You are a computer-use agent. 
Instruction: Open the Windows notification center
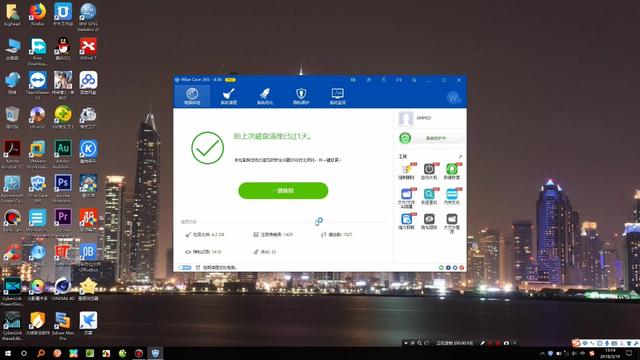(629, 353)
